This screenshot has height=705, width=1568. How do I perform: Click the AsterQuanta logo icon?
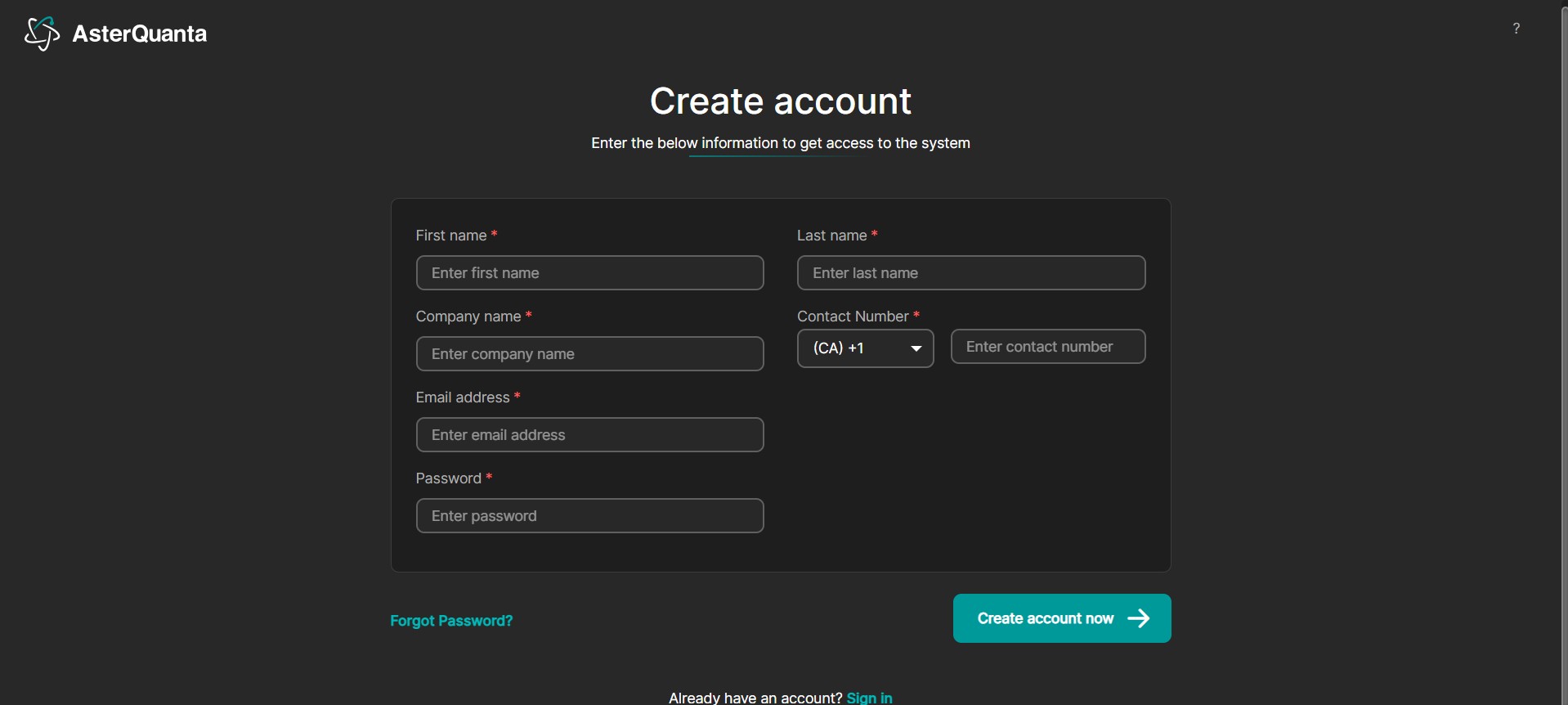point(42,34)
